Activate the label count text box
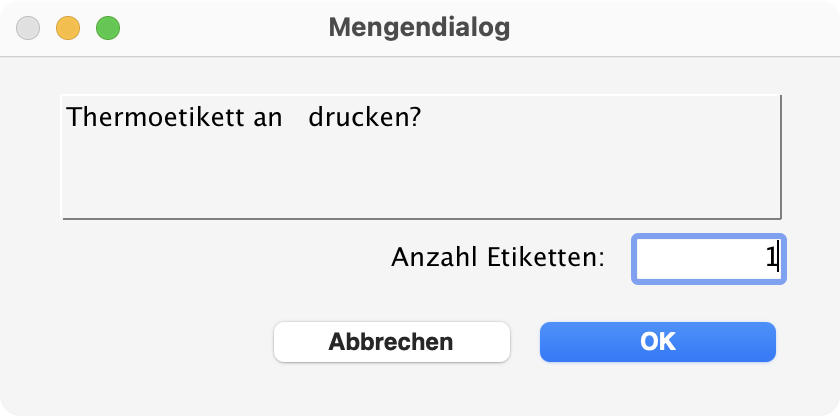 click(x=708, y=258)
